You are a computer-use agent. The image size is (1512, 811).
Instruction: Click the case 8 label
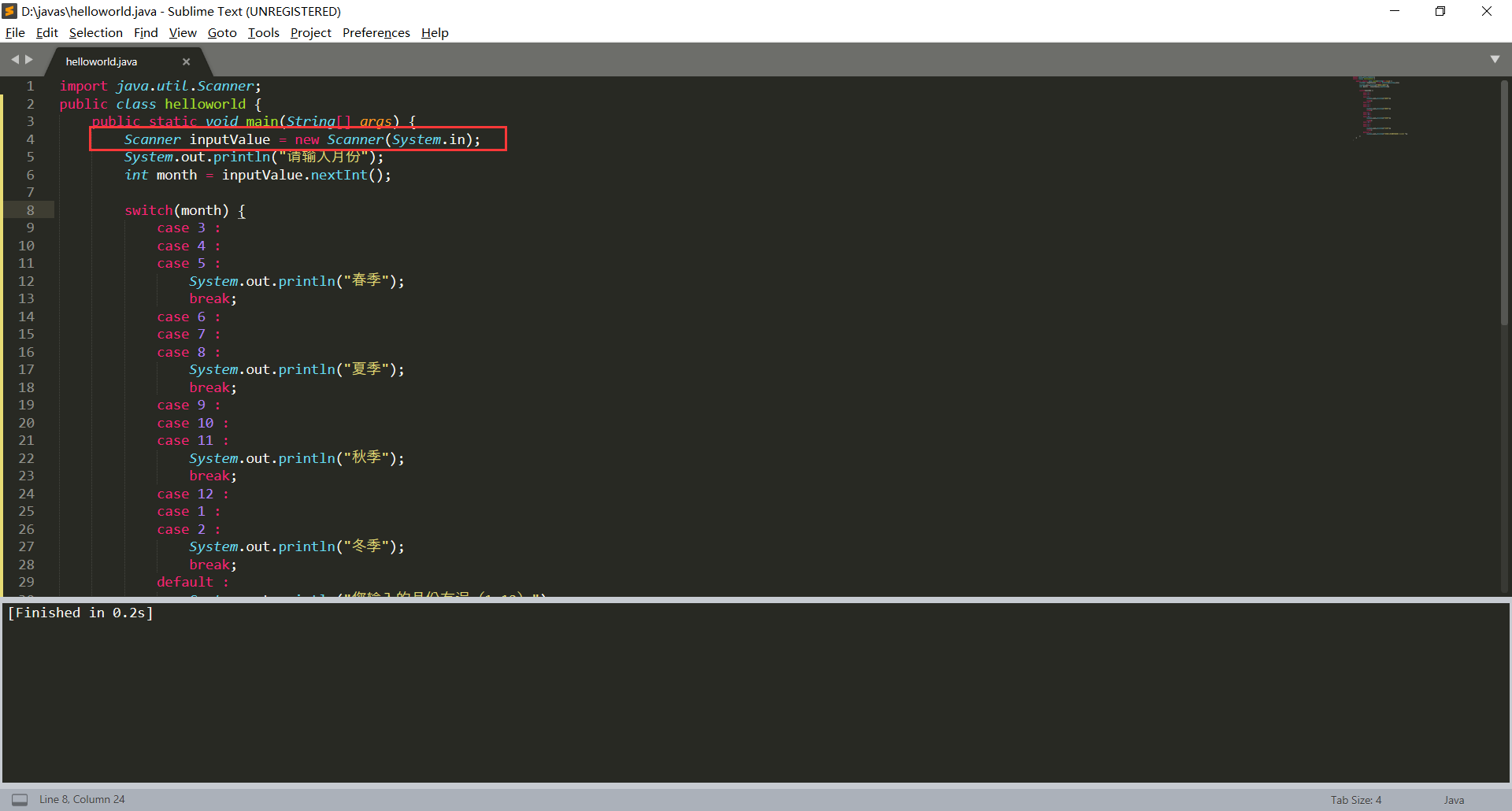(189, 352)
